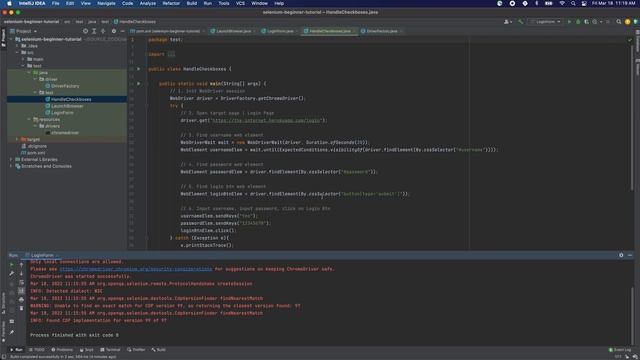
Task: Open Project view selector dropdown
Action: pyautogui.click(x=24, y=31)
